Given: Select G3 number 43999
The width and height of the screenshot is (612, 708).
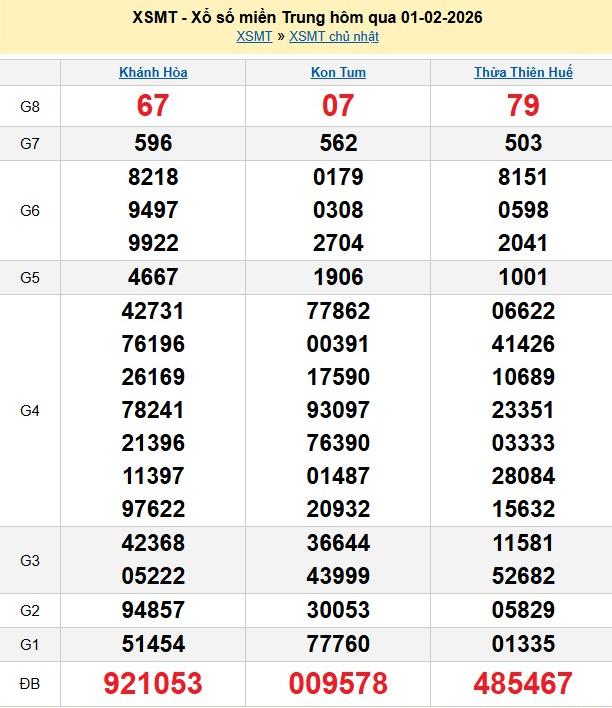Looking at the screenshot, I should [338, 577].
